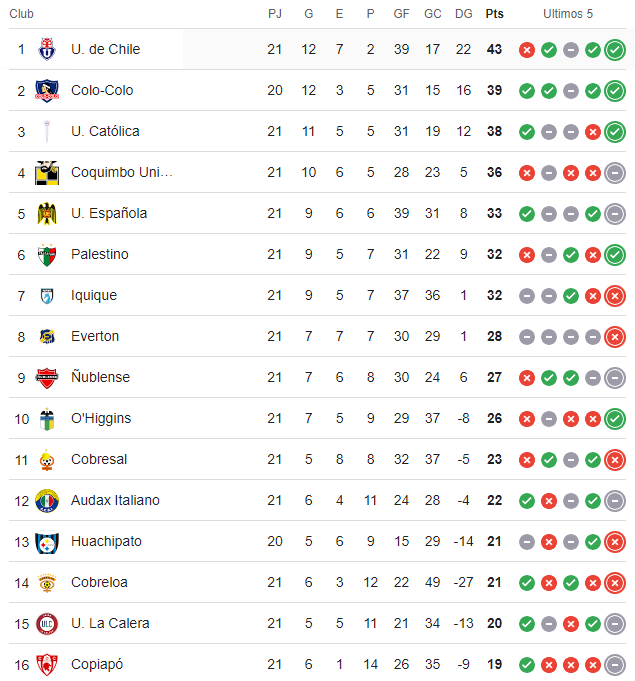Click Iquique's first draw icon in Ultimos 5
Viewport: 635px width, 681px height.
527,296
